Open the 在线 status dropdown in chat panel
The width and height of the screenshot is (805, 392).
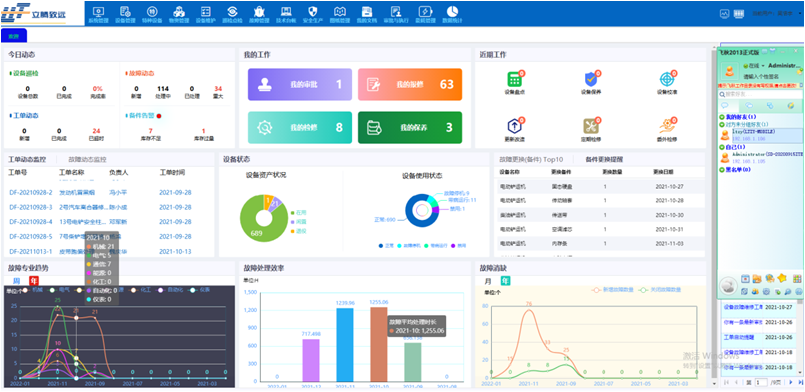[x=754, y=66]
